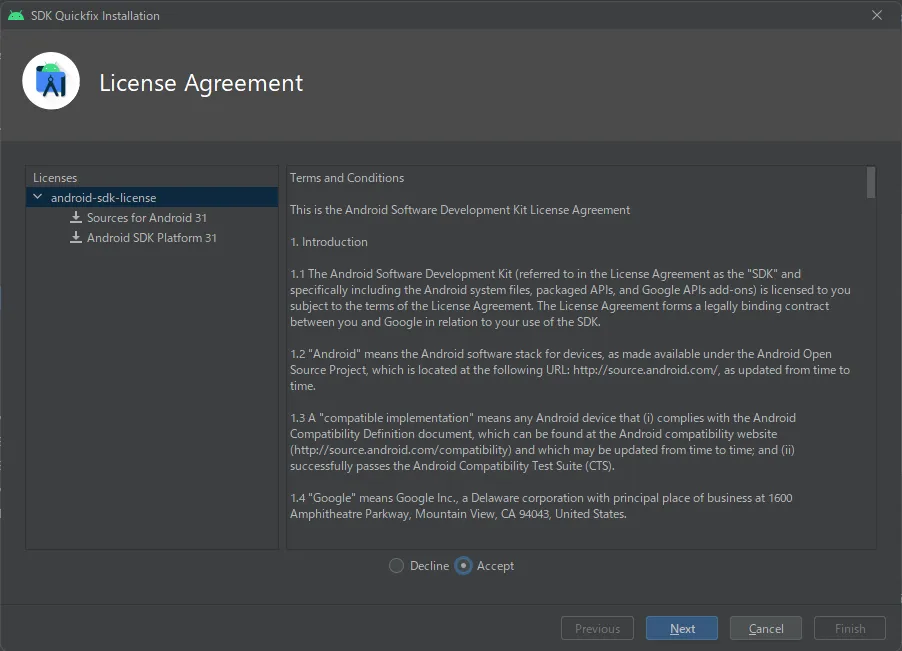Click the download icon beside Android SDK Platform 31
The height and width of the screenshot is (651, 902).
[x=76, y=238]
